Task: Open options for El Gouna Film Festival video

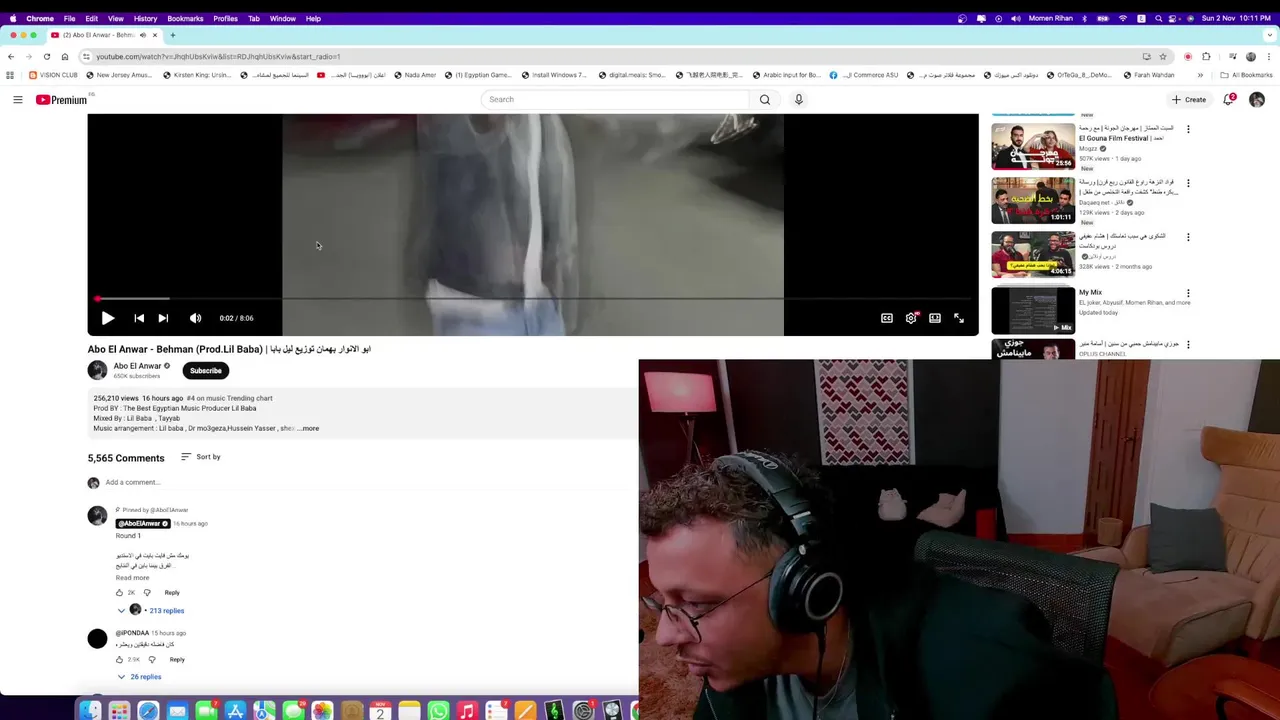Action: coord(1188,129)
